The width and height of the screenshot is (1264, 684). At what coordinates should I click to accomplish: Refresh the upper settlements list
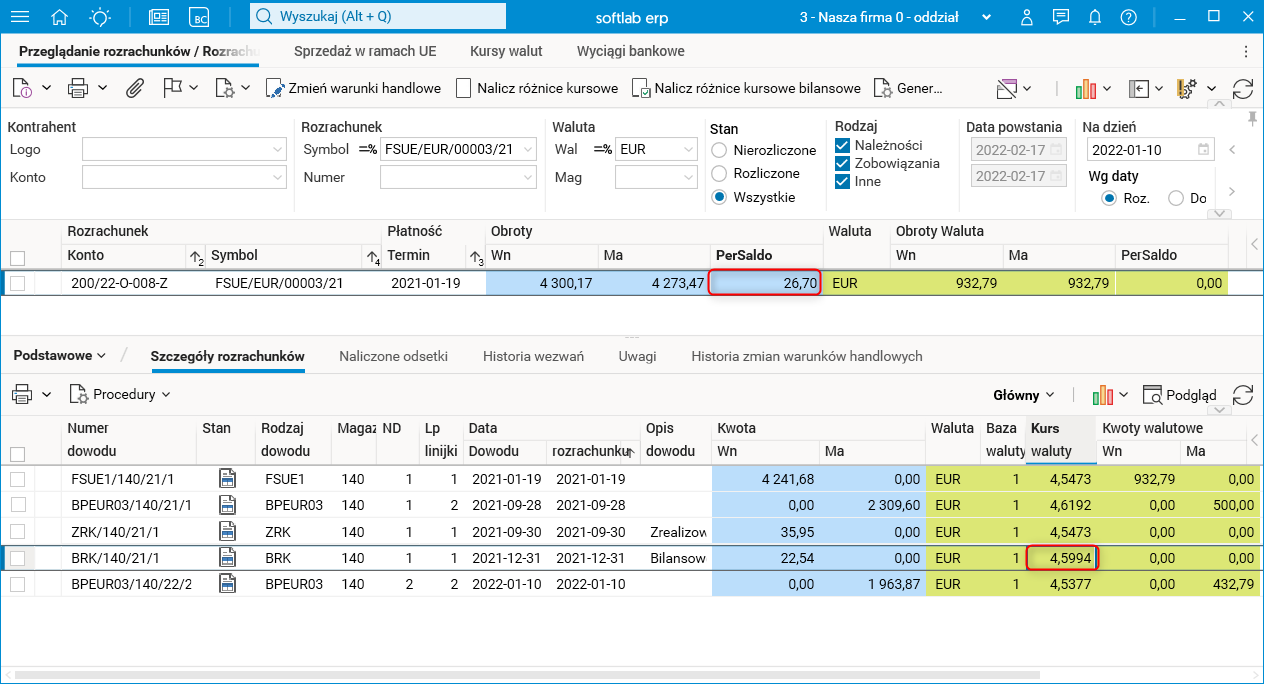click(x=1243, y=88)
